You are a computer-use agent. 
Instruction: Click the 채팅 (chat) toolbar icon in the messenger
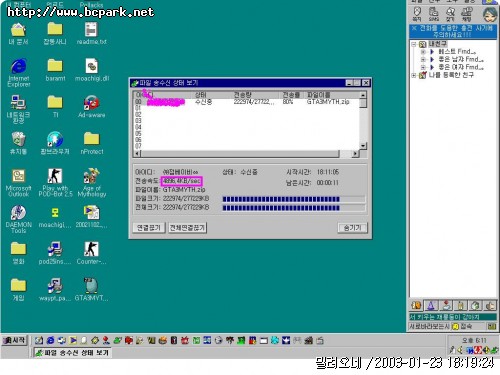coord(466,14)
